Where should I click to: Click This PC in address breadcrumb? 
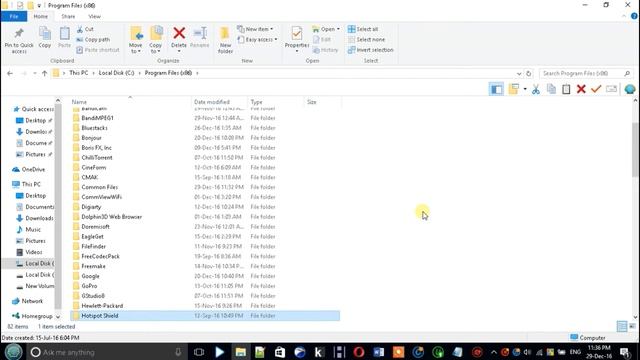[78, 73]
